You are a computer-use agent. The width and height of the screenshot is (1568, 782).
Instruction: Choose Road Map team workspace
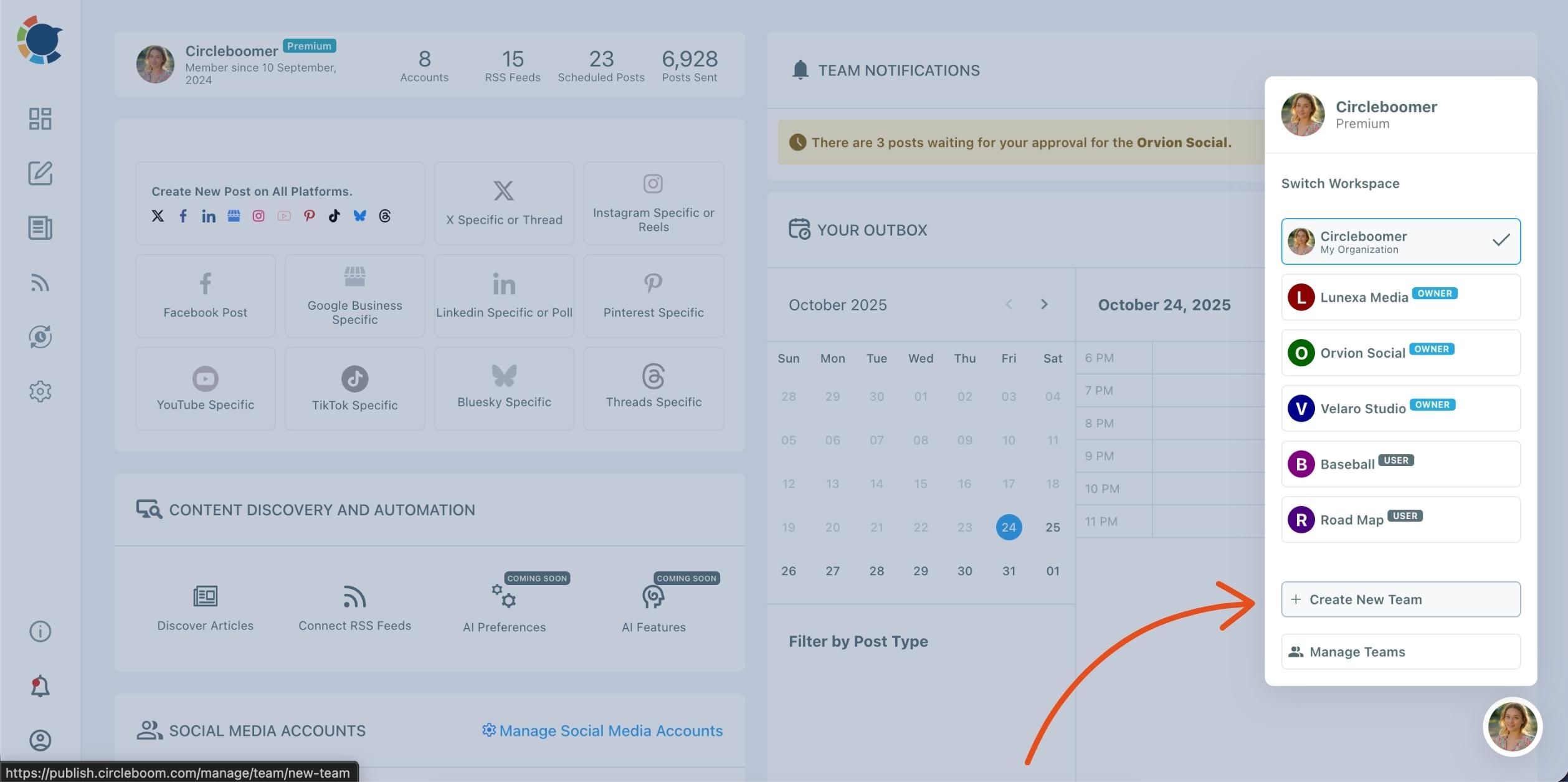click(1400, 520)
